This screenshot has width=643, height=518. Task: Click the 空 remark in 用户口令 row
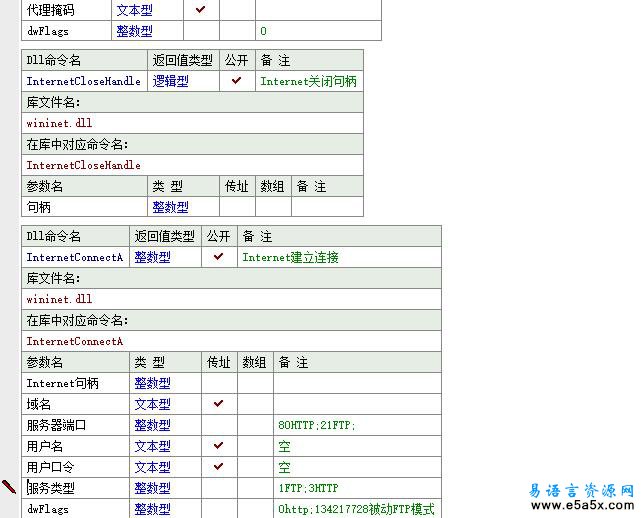[284, 467]
